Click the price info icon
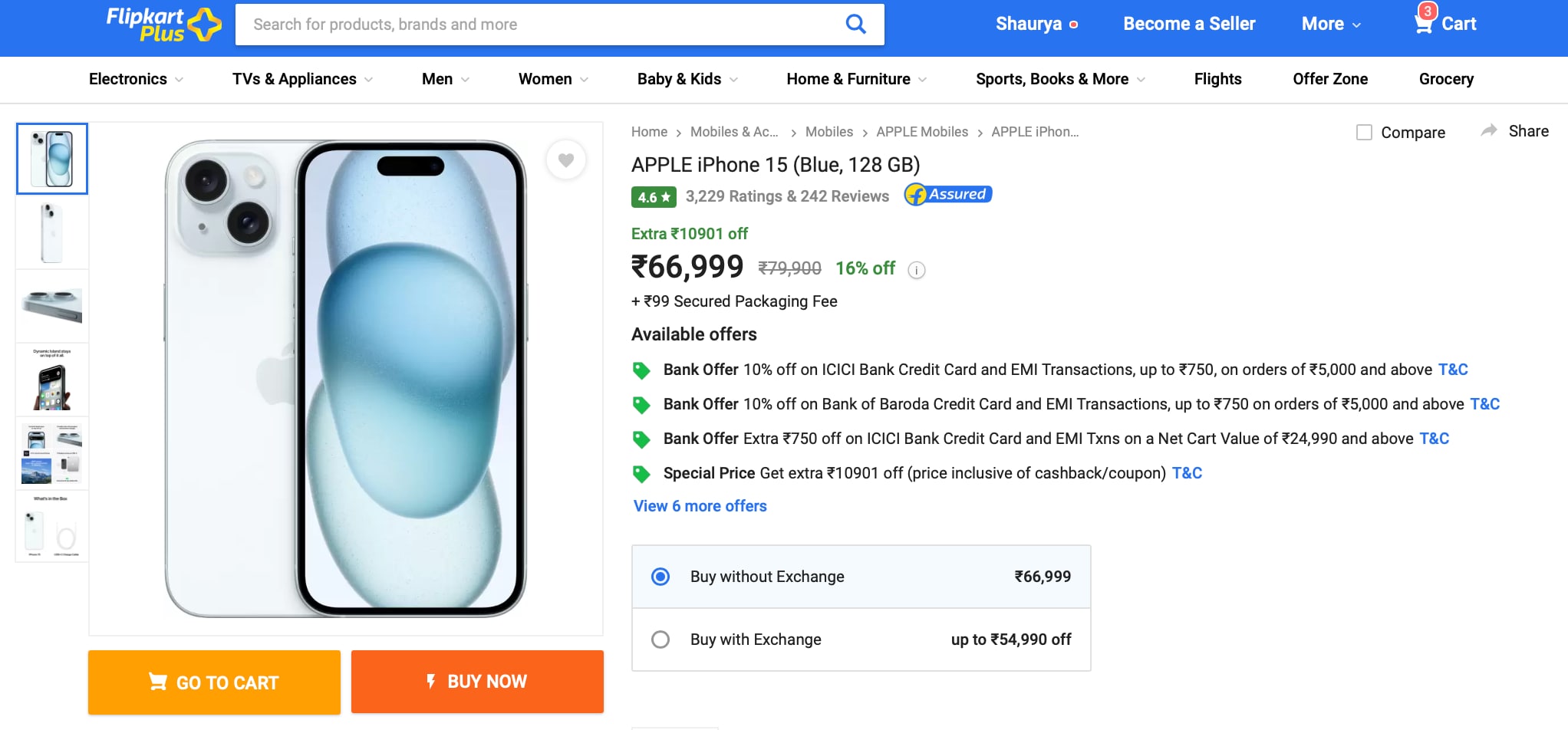 point(917,270)
